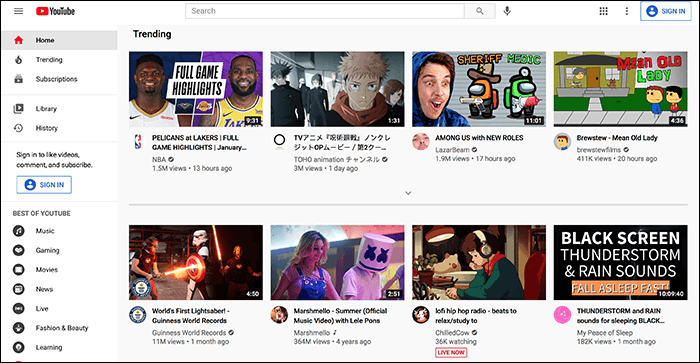Viewport: 700px width, 363px height.
Task: Open the YouTube apps grid icon
Action: [x=603, y=11]
